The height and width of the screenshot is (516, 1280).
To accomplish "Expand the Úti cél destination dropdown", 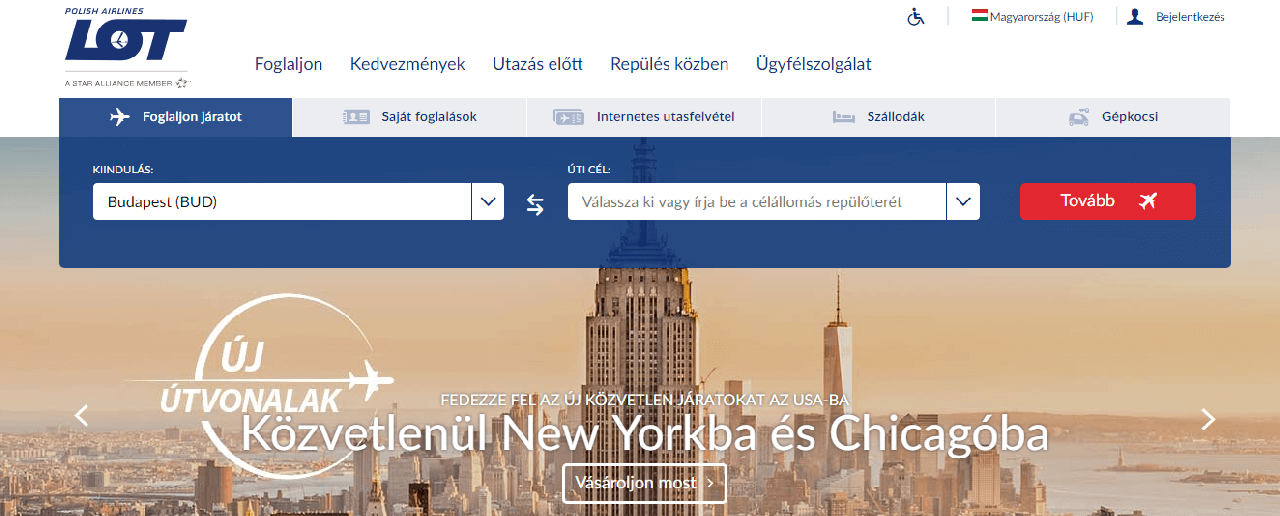I will (962, 202).
